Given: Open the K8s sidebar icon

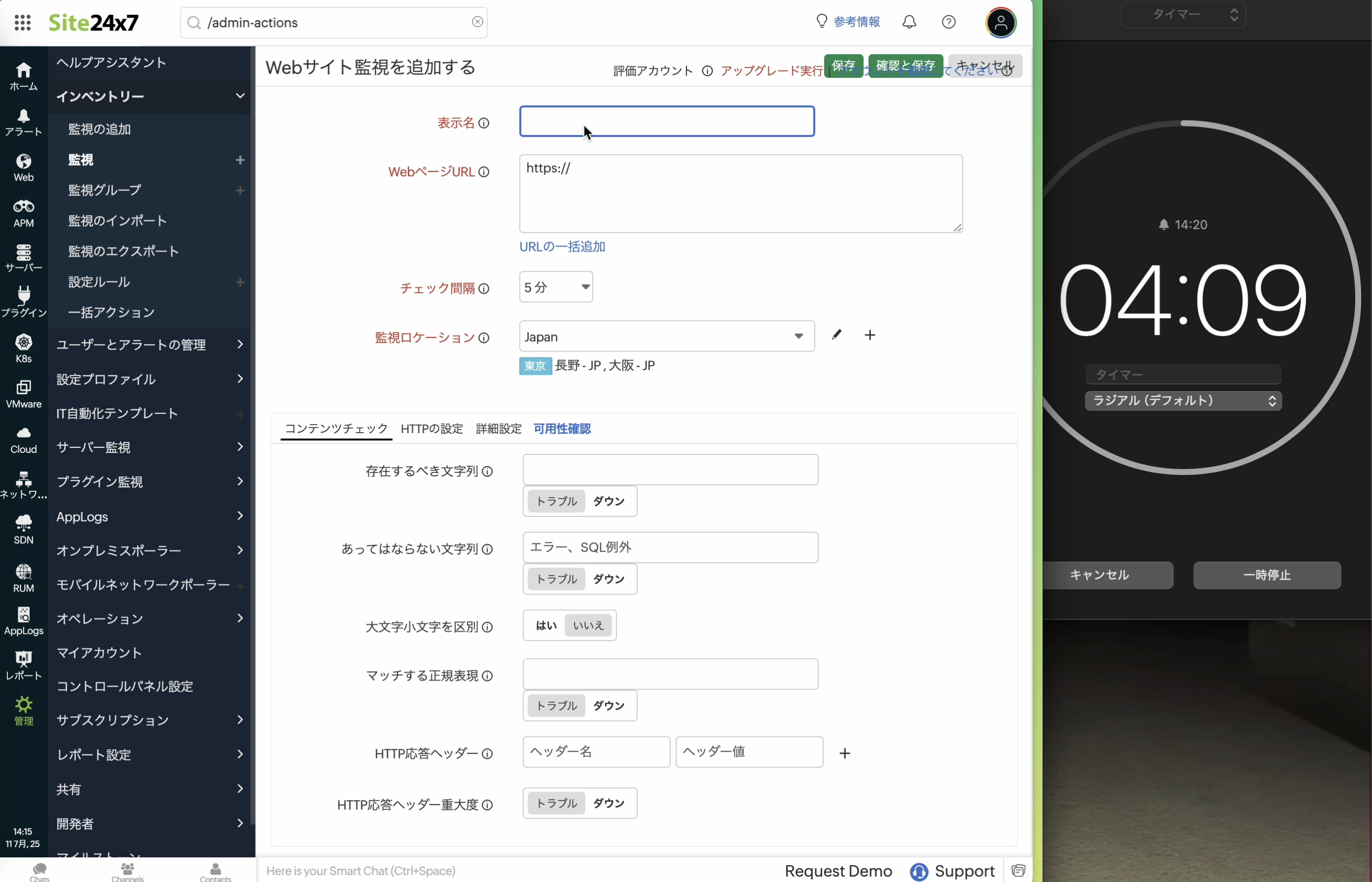Looking at the screenshot, I should tap(24, 348).
